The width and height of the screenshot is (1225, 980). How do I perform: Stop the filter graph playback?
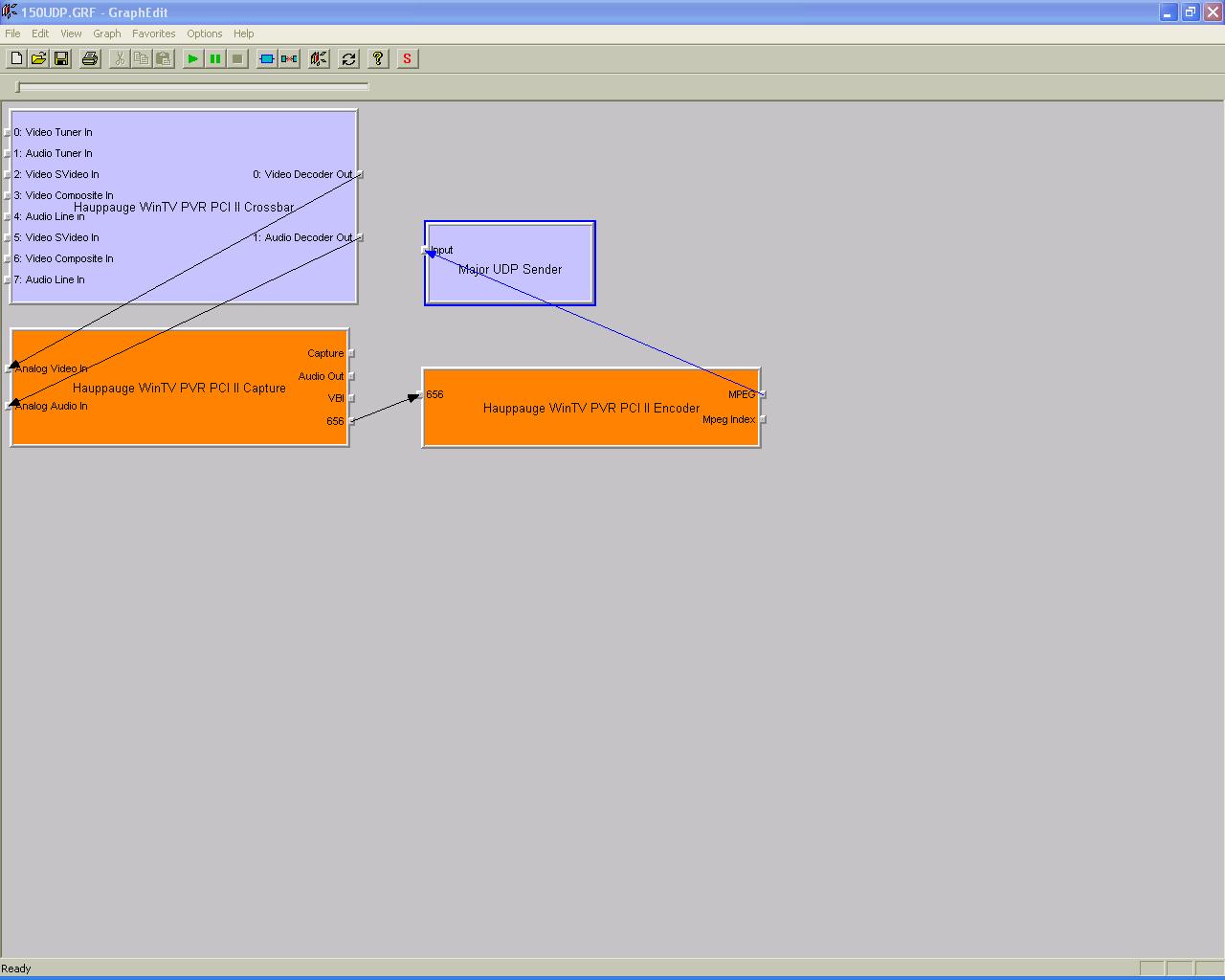click(236, 58)
